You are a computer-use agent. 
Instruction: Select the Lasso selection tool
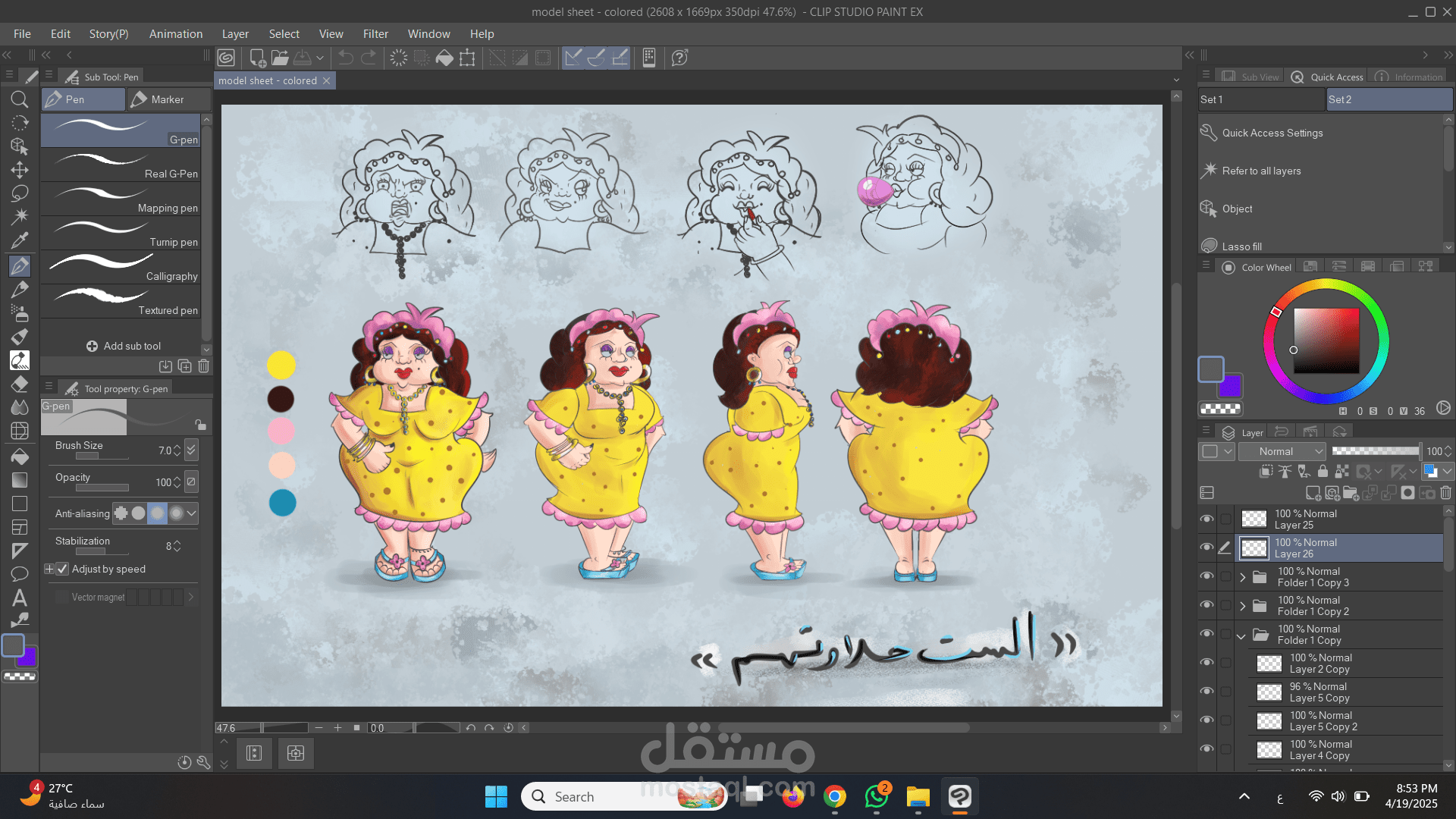pos(20,193)
